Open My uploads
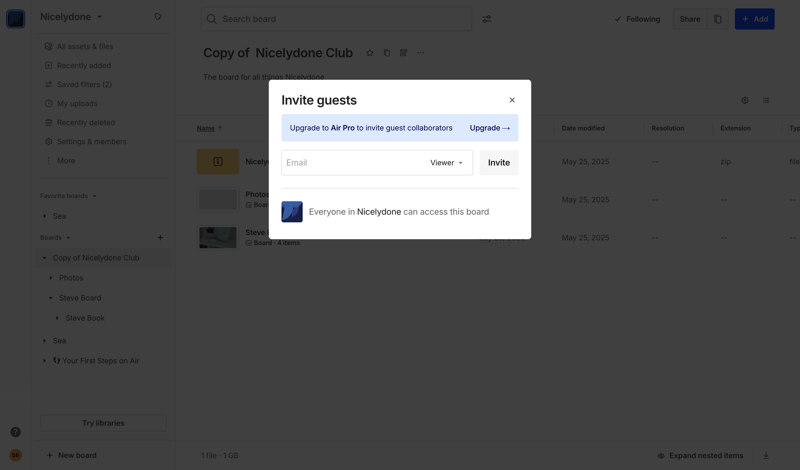The image size is (800, 470). click(104, 104)
